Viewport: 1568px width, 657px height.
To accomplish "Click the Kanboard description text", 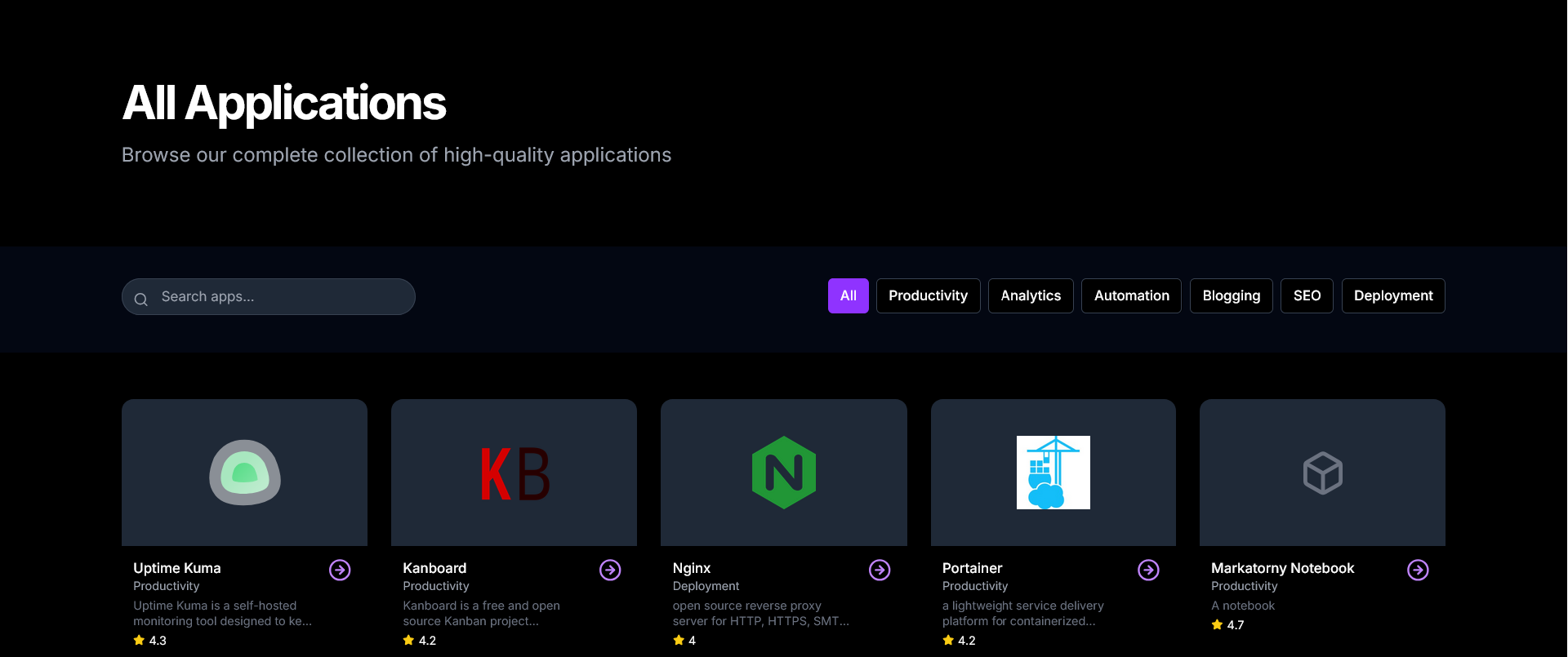I will (481, 613).
